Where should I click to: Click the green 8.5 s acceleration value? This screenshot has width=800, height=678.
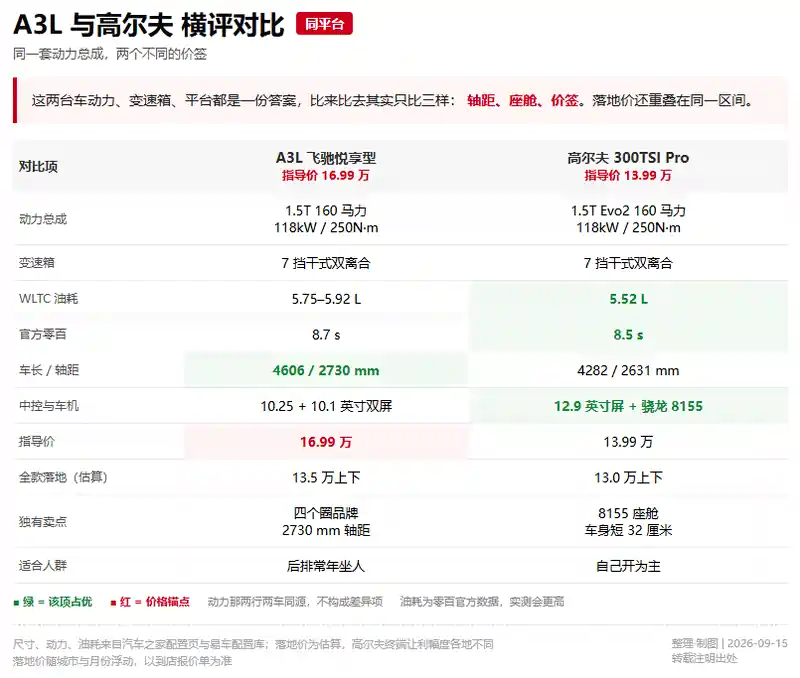628,335
